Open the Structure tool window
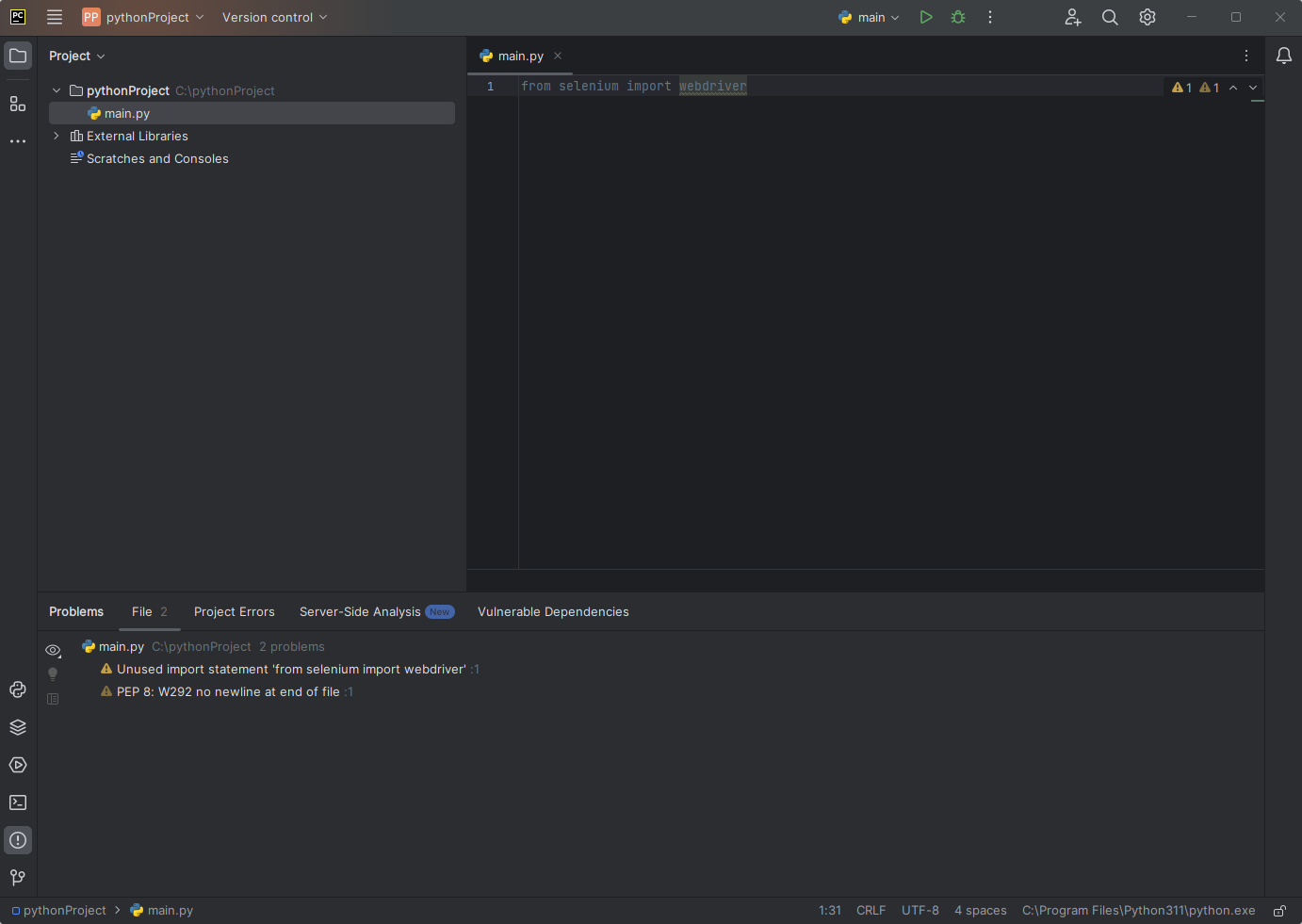Image resolution: width=1302 pixels, height=924 pixels. point(18,104)
